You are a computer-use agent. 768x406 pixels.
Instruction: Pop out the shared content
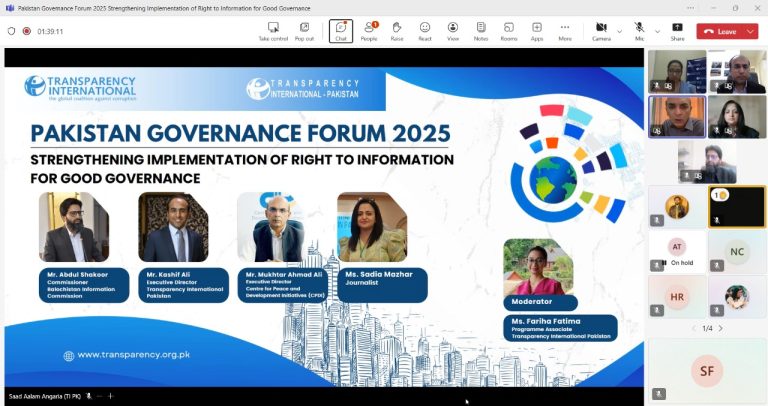click(304, 30)
